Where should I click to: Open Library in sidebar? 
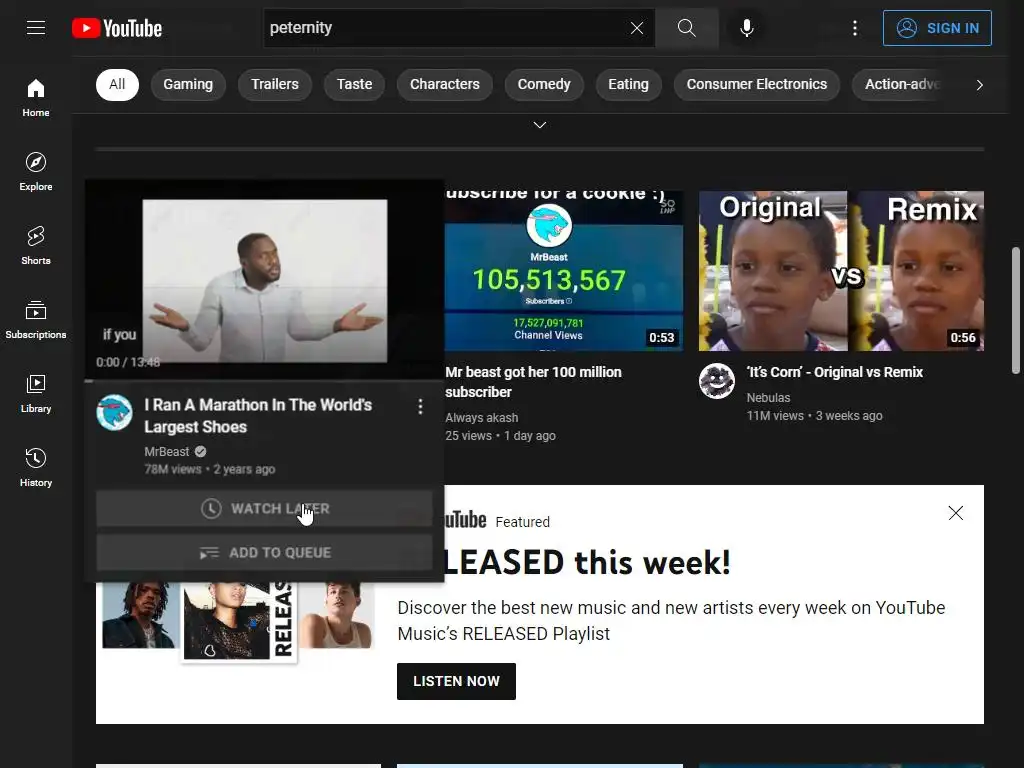(36, 393)
